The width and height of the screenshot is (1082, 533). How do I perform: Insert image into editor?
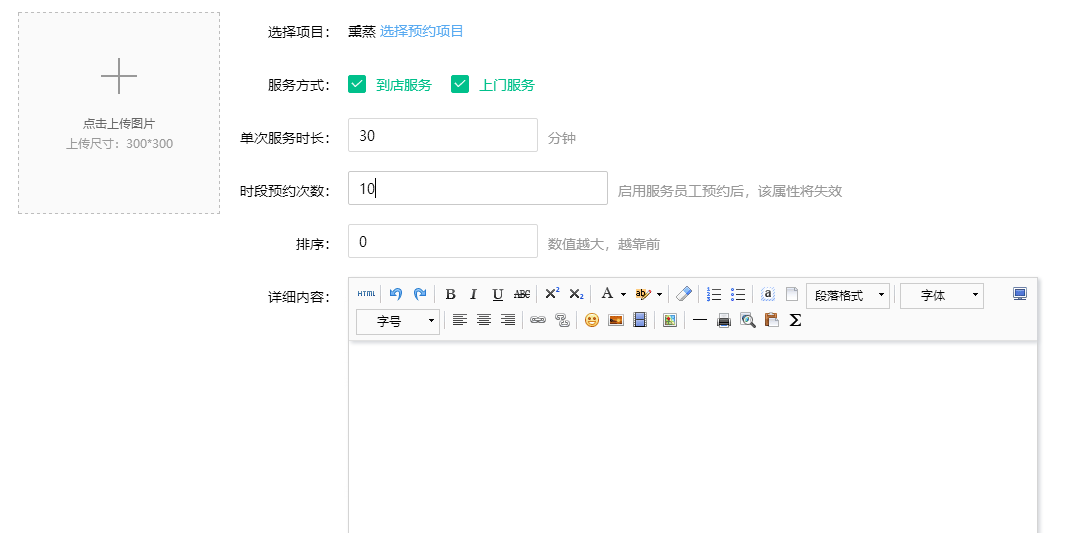(x=616, y=320)
